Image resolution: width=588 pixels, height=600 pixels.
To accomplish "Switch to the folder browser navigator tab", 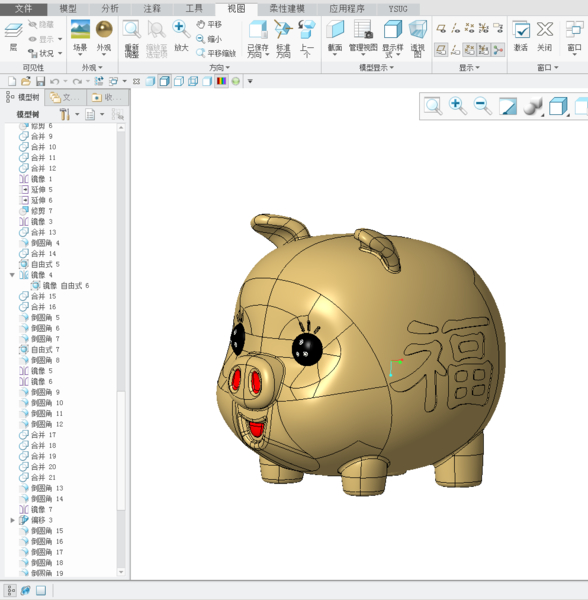I will pyautogui.click(x=65, y=98).
